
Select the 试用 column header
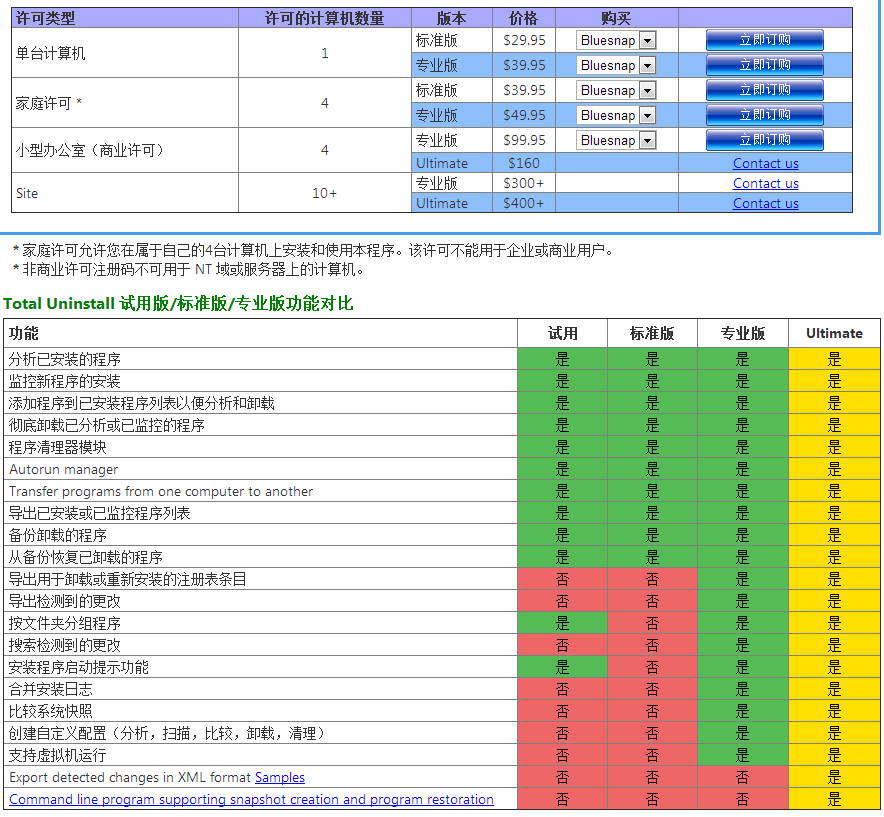pyautogui.click(x=562, y=333)
